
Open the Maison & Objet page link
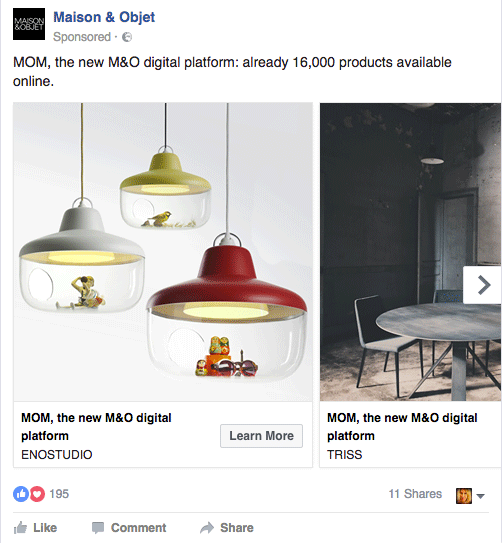pyautogui.click(x=104, y=17)
